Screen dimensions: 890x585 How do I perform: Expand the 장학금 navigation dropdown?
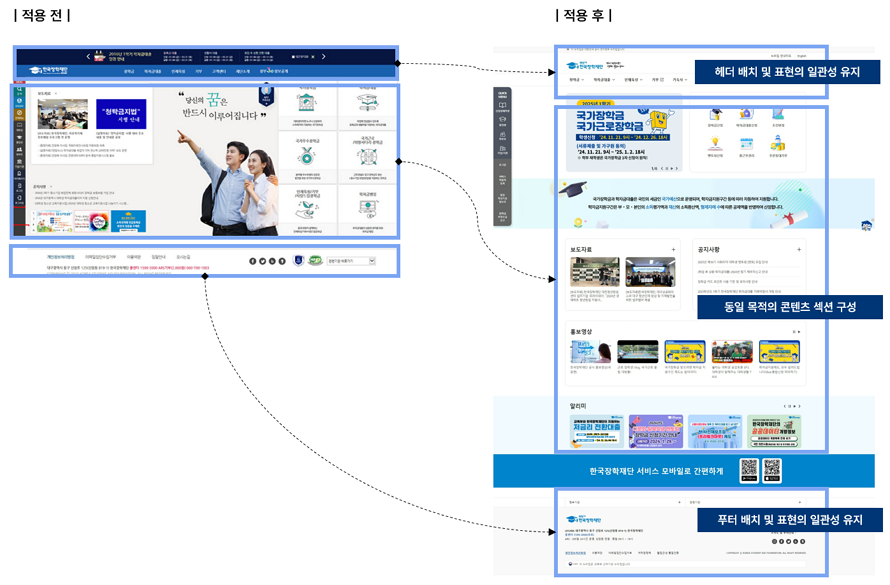point(573,79)
